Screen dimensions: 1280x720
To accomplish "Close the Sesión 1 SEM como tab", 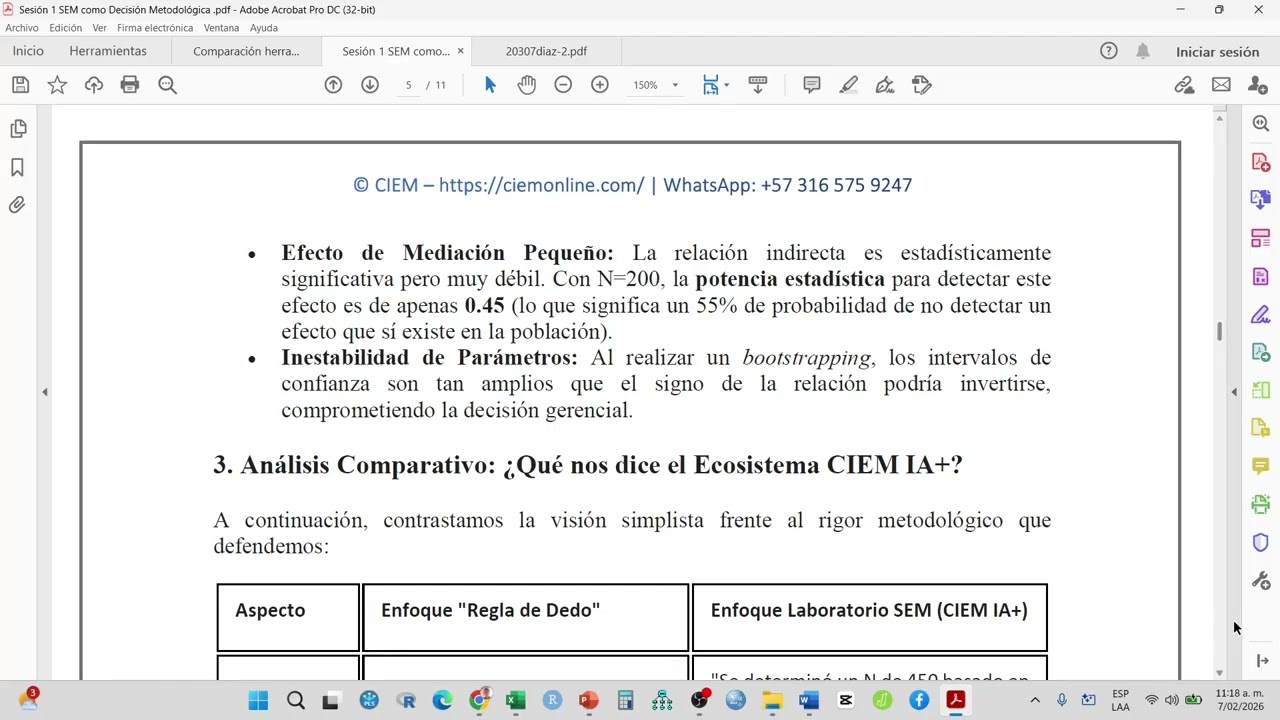I will point(461,51).
